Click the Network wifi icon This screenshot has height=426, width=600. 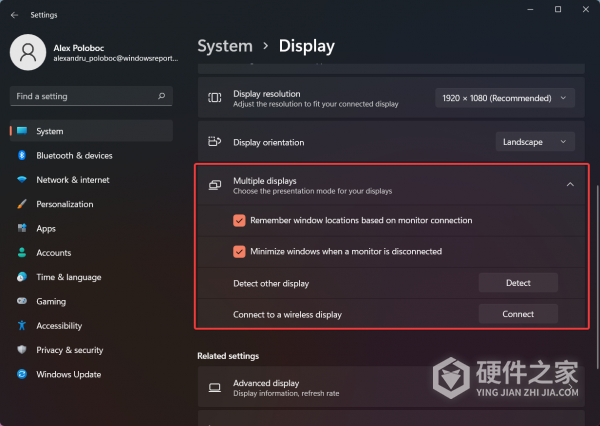tap(22, 180)
